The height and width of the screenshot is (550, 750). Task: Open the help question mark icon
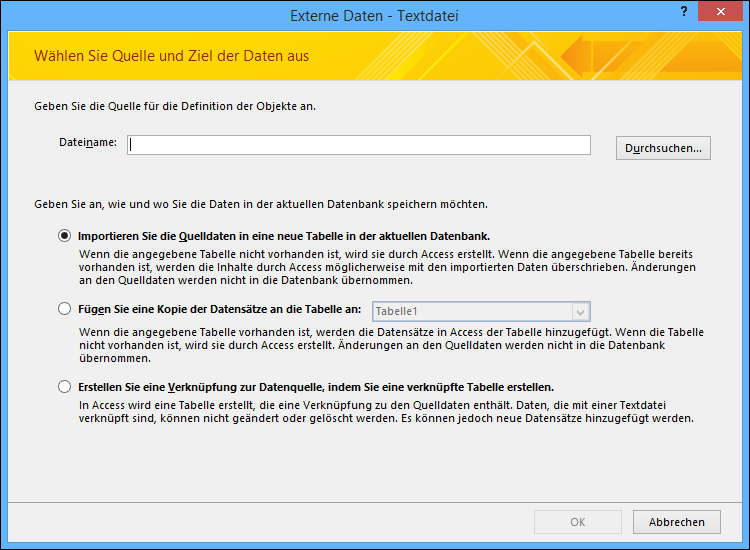684,11
